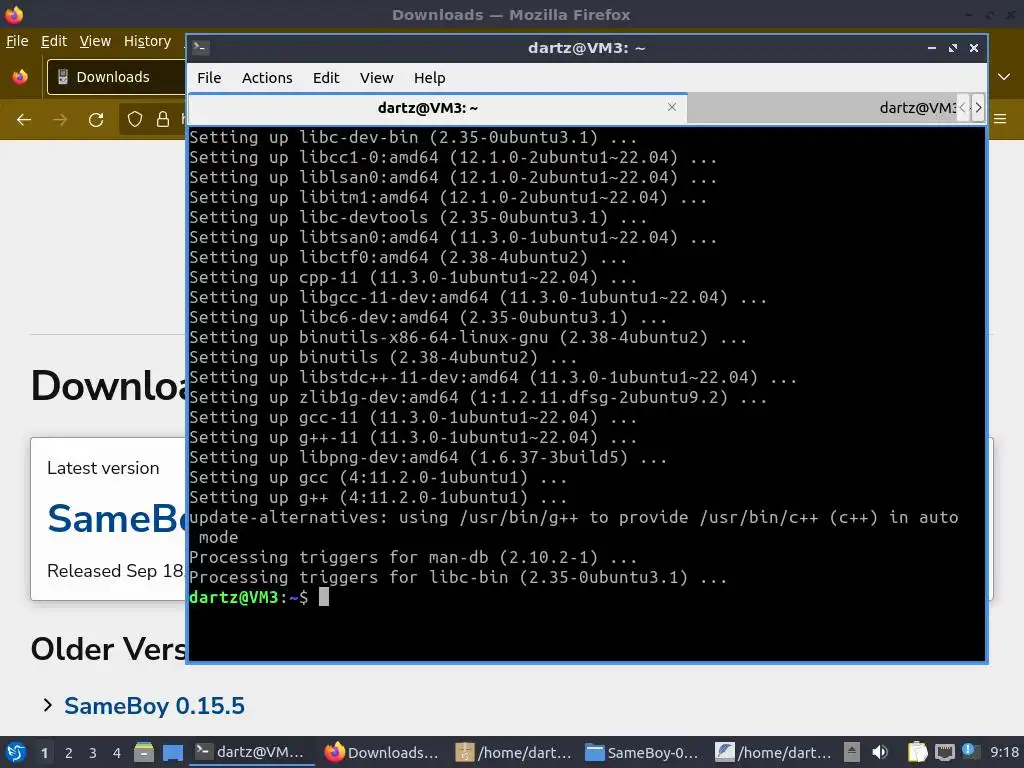The width and height of the screenshot is (1024, 768).
Task: Expand the SameBoy 0.15.5 older version
Action: coord(47,705)
